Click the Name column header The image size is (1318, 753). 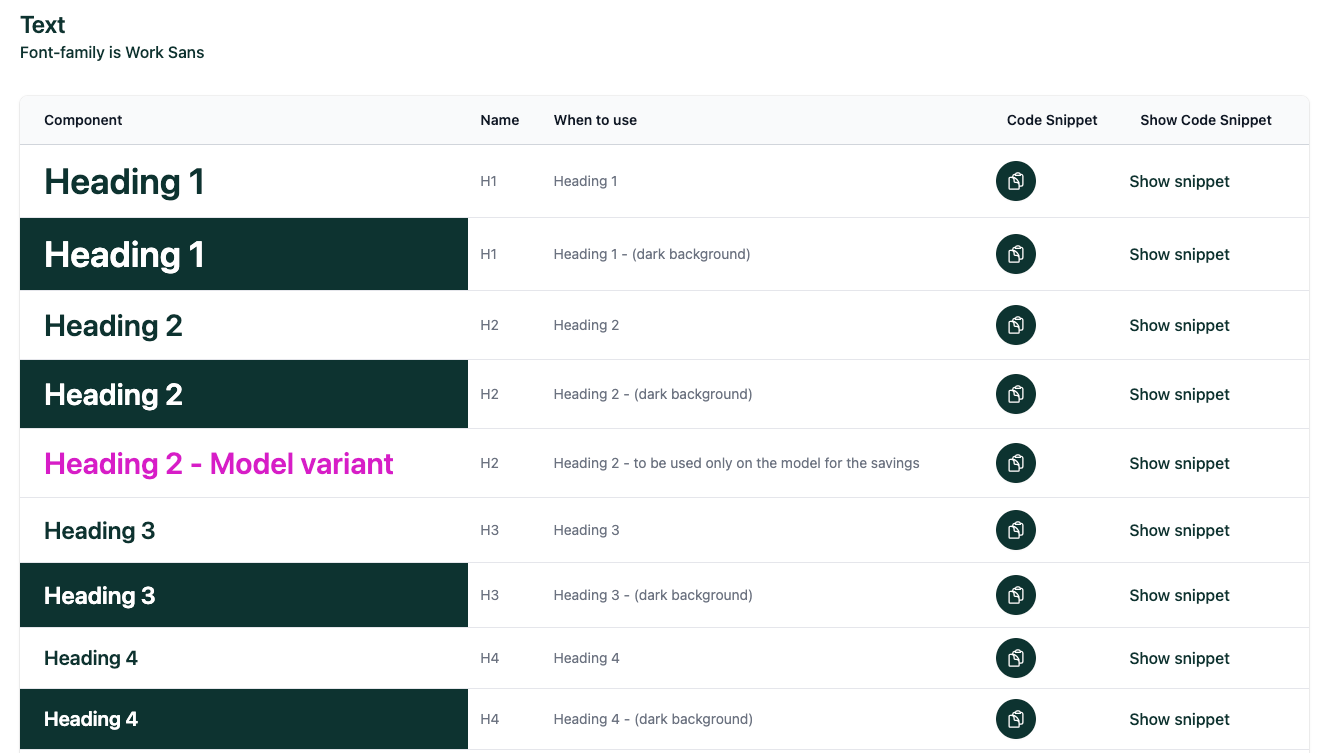tap(499, 120)
